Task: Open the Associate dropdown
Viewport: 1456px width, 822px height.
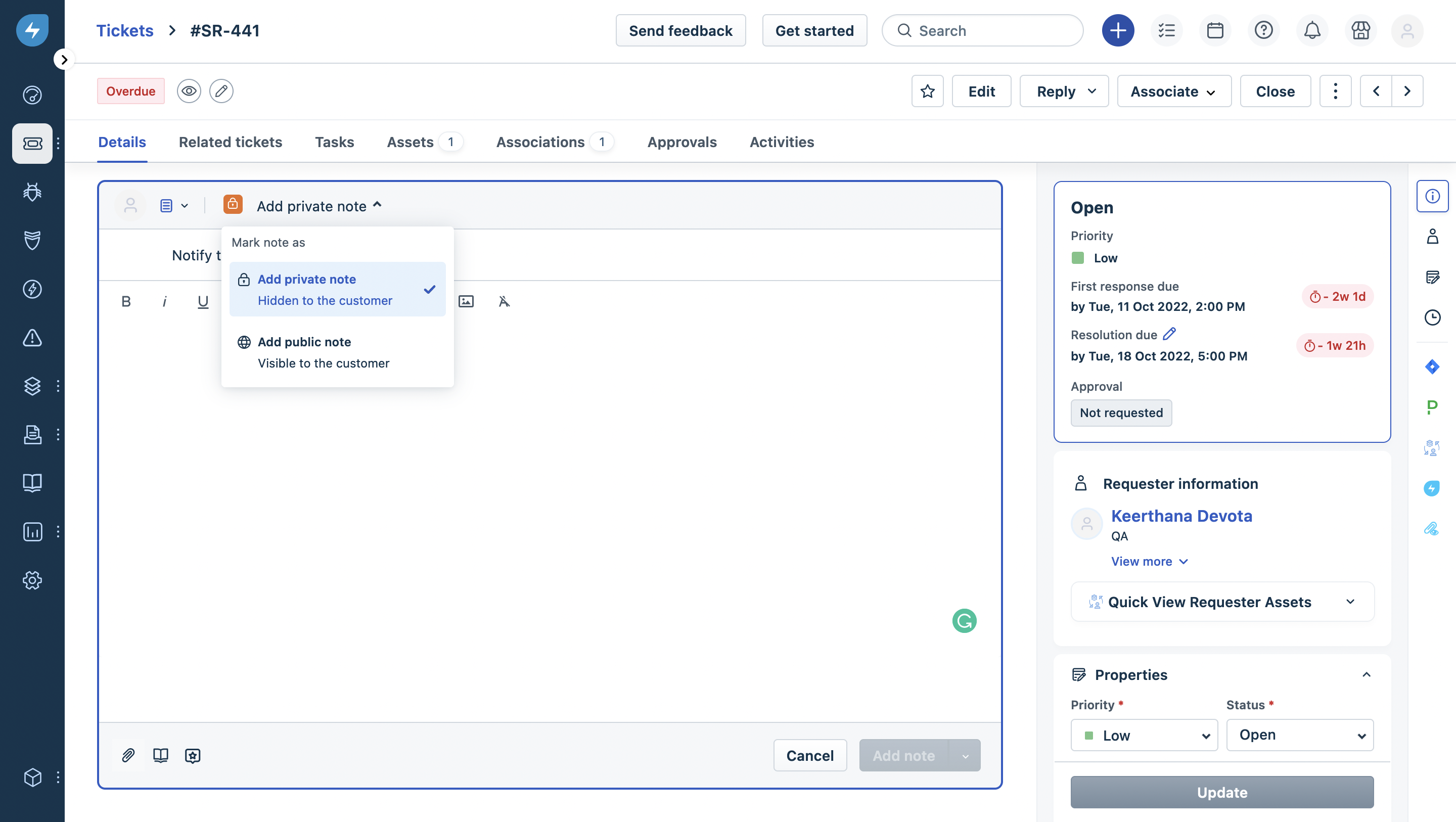Action: (x=1174, y=91)
